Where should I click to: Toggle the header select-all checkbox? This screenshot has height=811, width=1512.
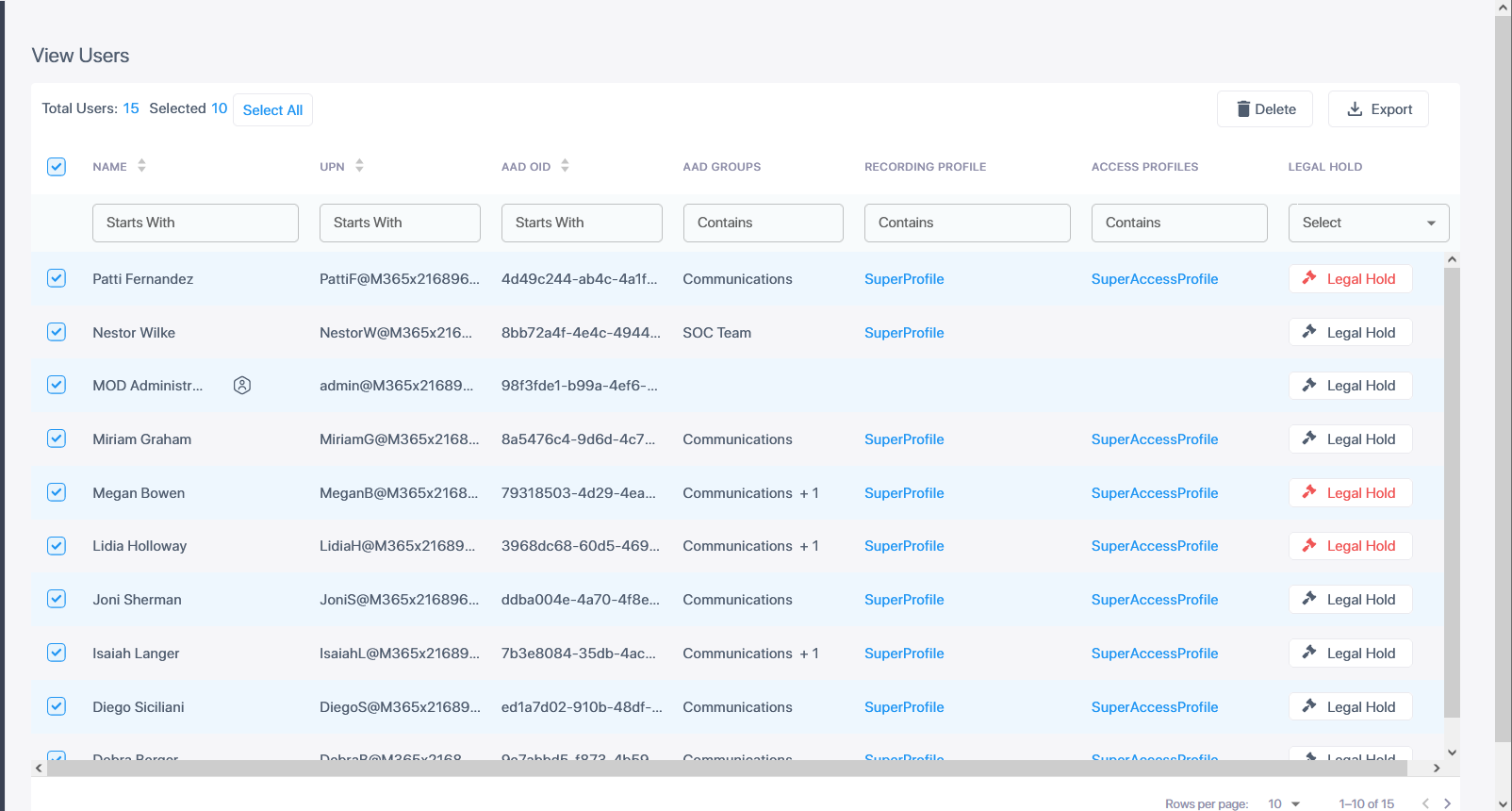click(57, 167)
